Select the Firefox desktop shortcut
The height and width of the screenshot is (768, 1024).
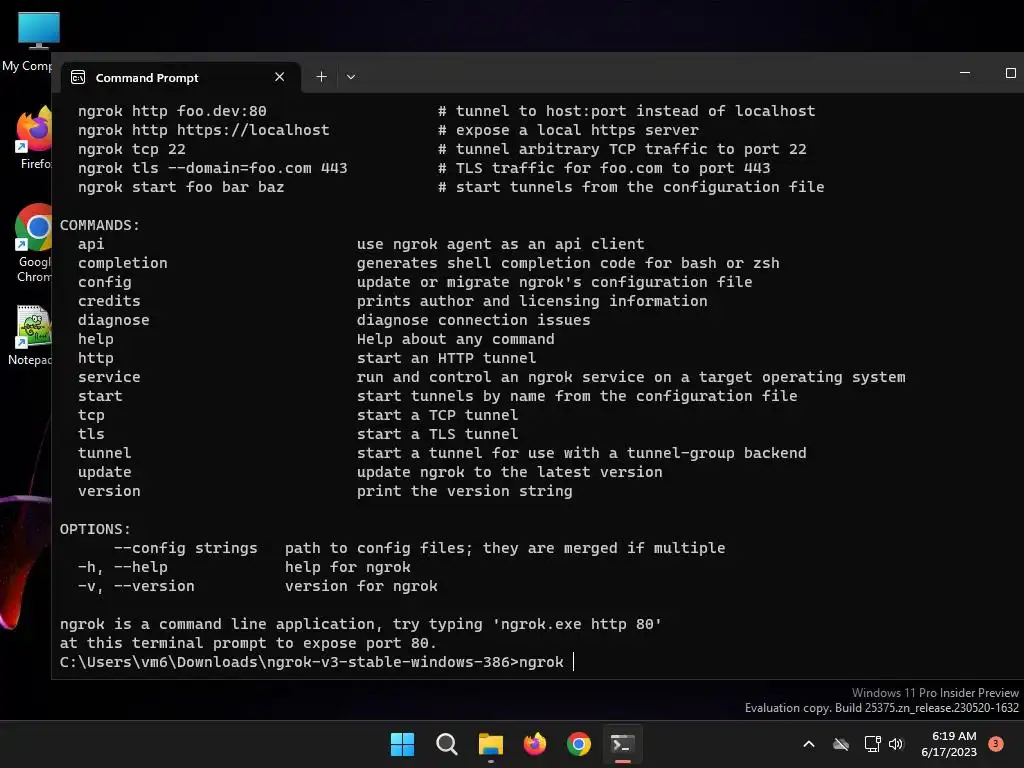point(34,138)
